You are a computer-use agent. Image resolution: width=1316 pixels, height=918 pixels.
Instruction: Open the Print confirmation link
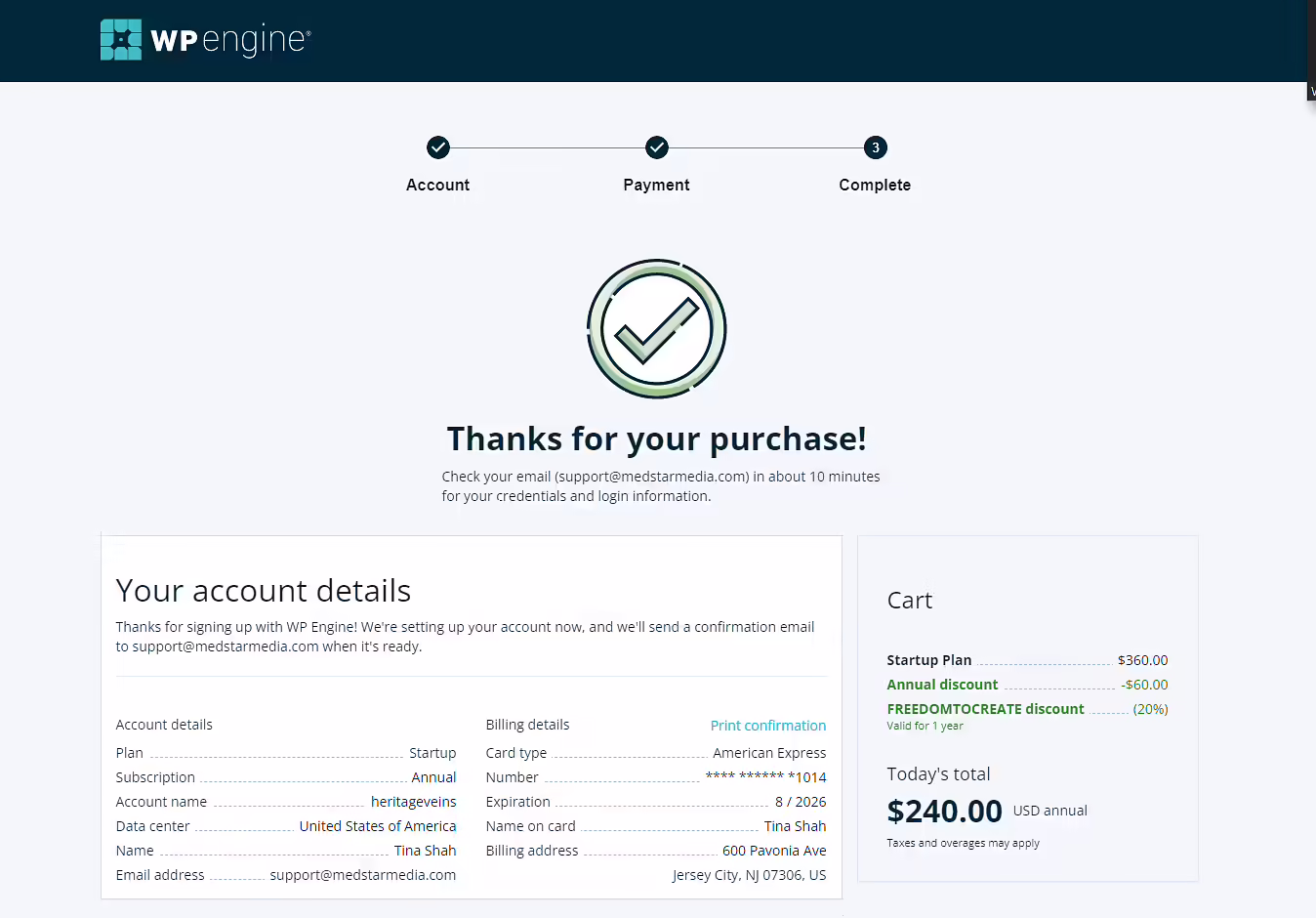[x=768, y=726]
